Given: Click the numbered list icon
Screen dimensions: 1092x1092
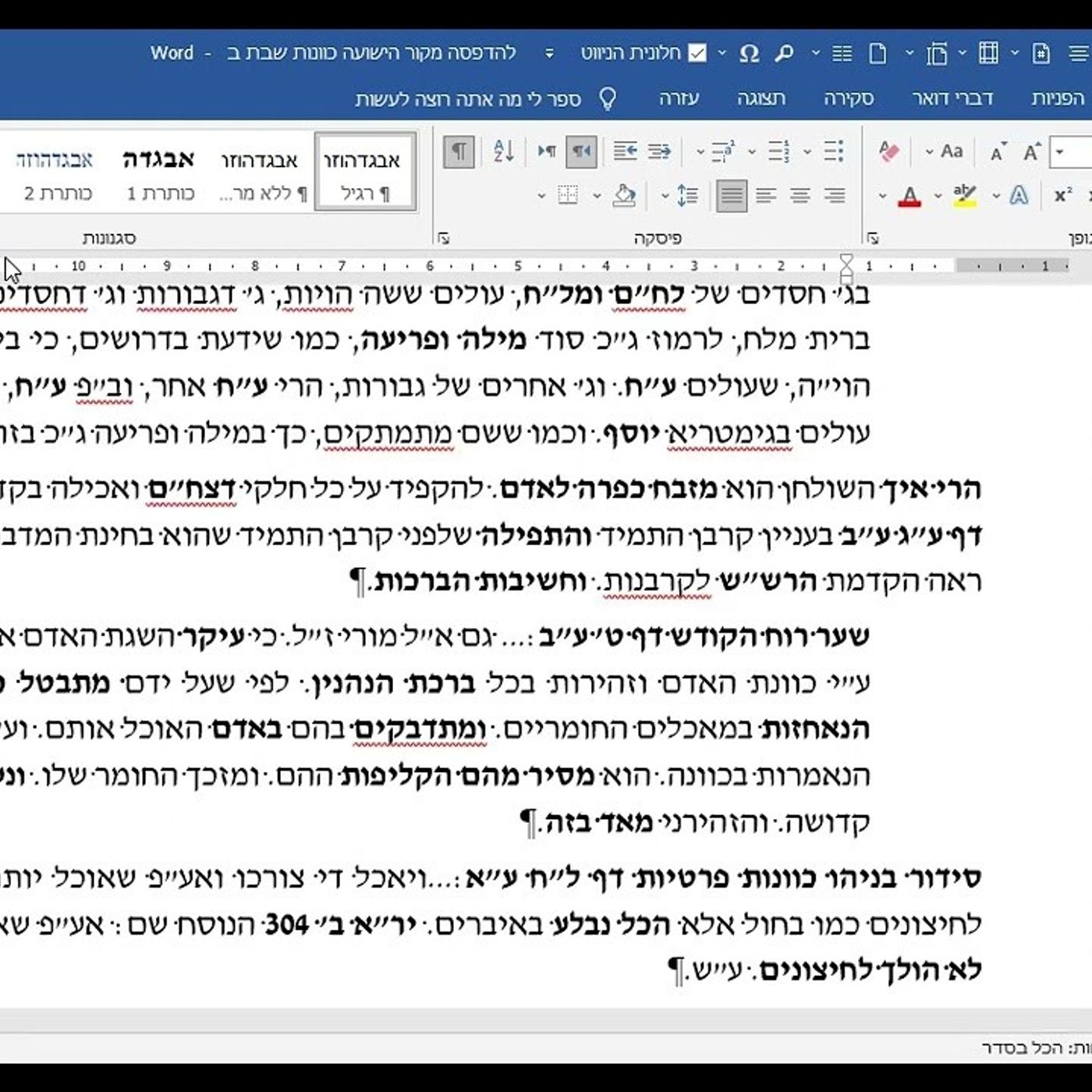Looking at the screenshot, I should pyautogui.click(x=778, y=151).
